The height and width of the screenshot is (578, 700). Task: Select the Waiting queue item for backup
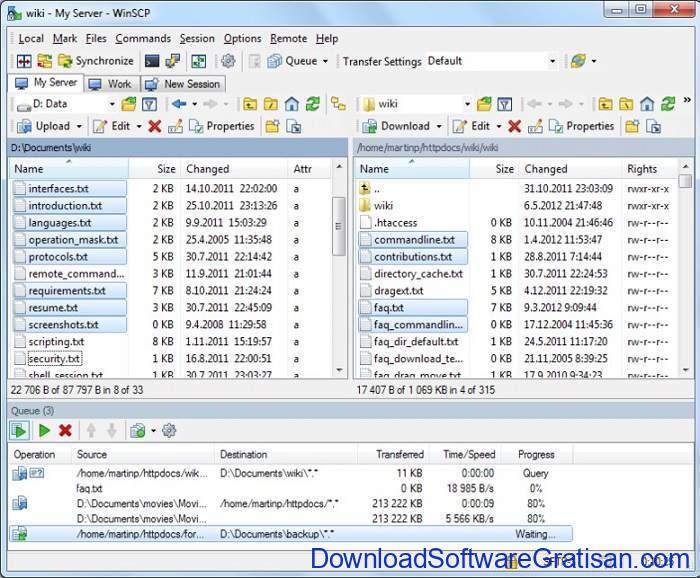coord(291,534)
